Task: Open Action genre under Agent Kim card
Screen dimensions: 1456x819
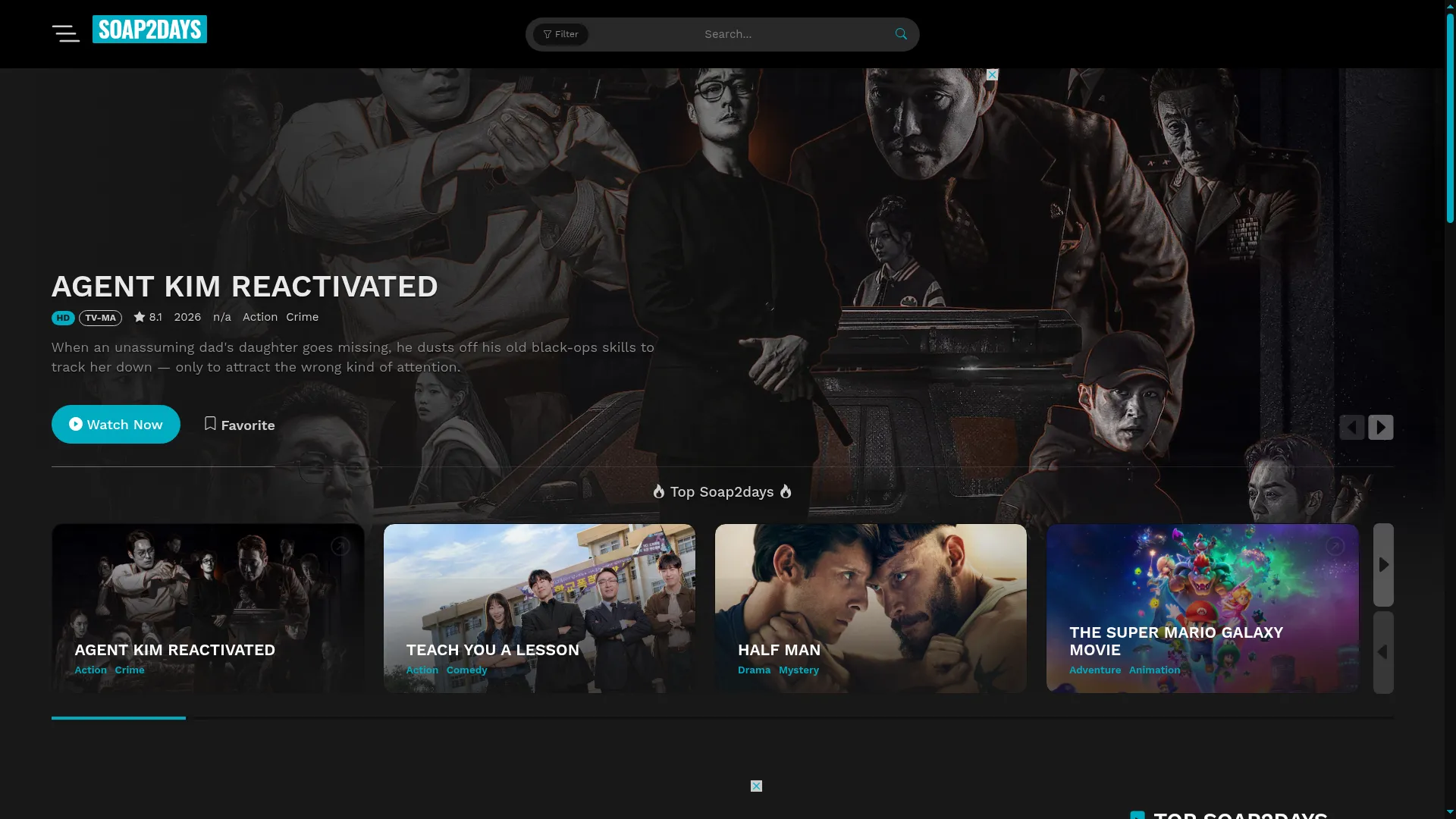Action: click(x=90, y=670)
